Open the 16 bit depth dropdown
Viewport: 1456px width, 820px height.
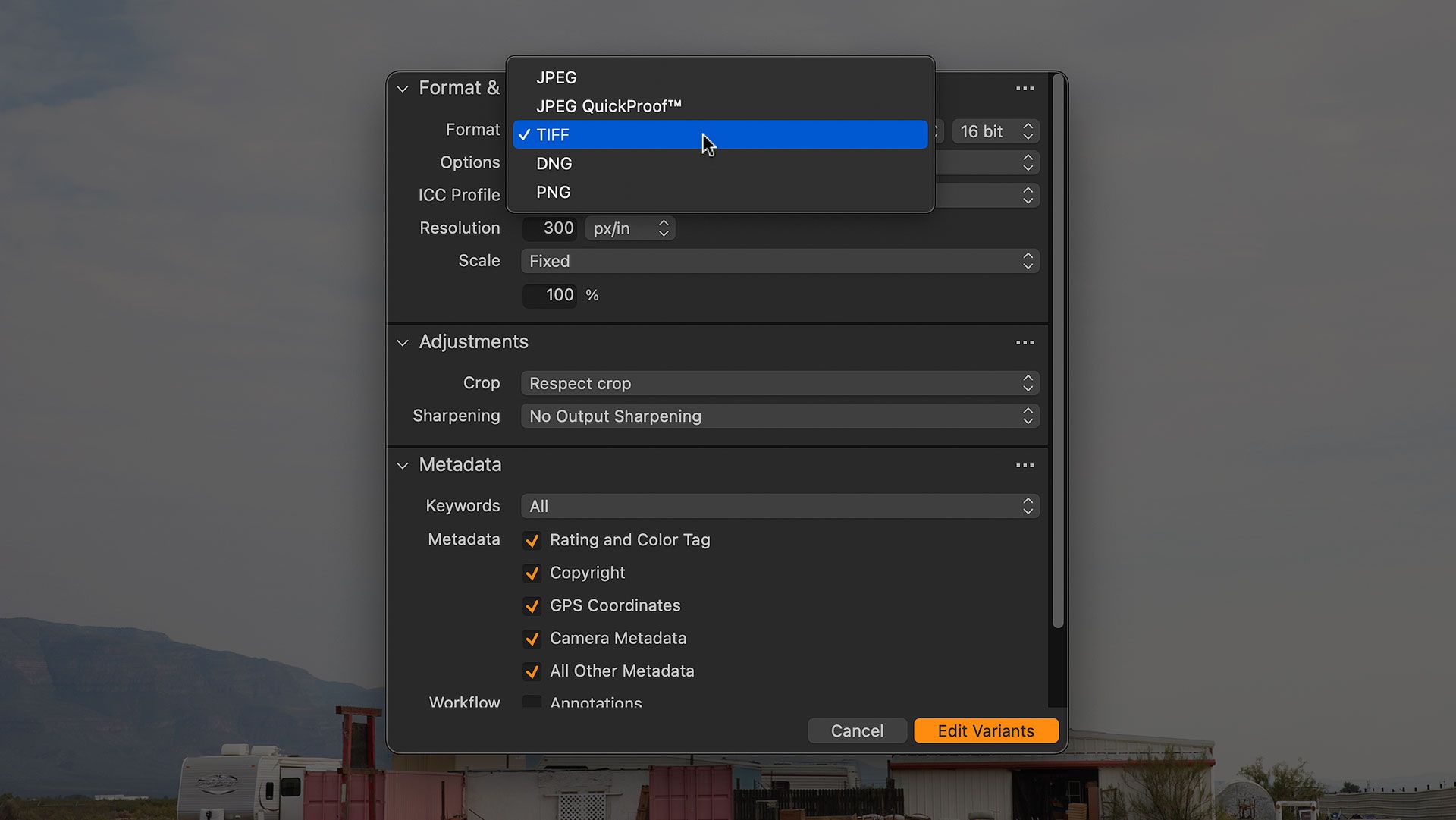coord(995,132)
